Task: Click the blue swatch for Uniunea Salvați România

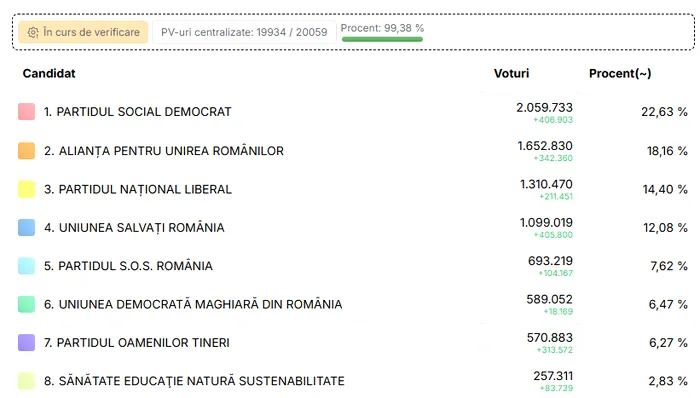Action: [26, 228]
